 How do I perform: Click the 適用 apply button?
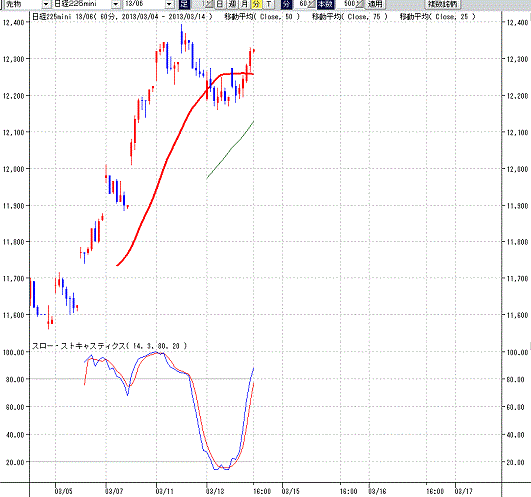(x=375, y=4)
